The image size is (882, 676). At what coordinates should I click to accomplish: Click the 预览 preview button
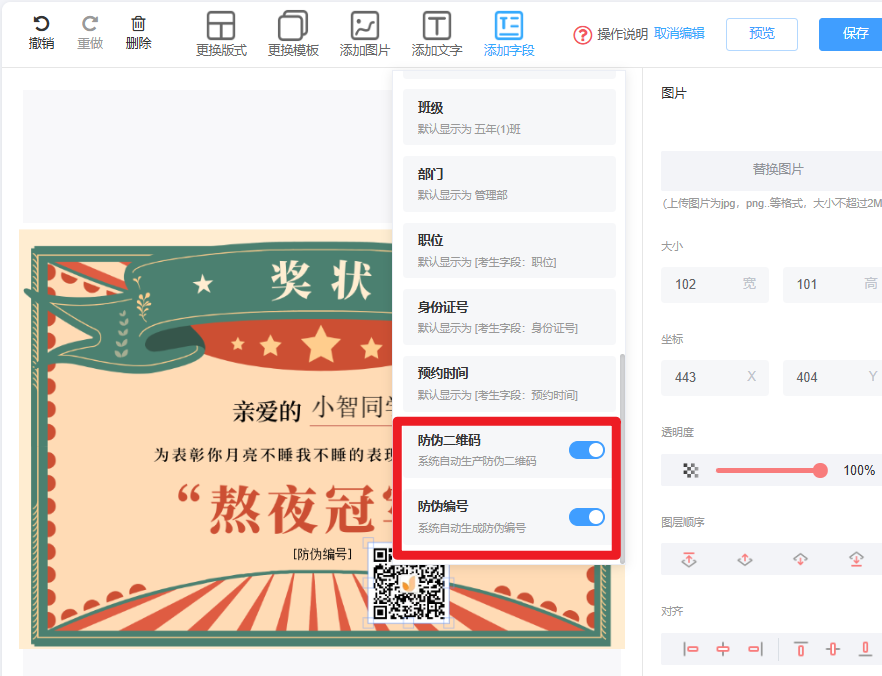click(x=762, y=34)
